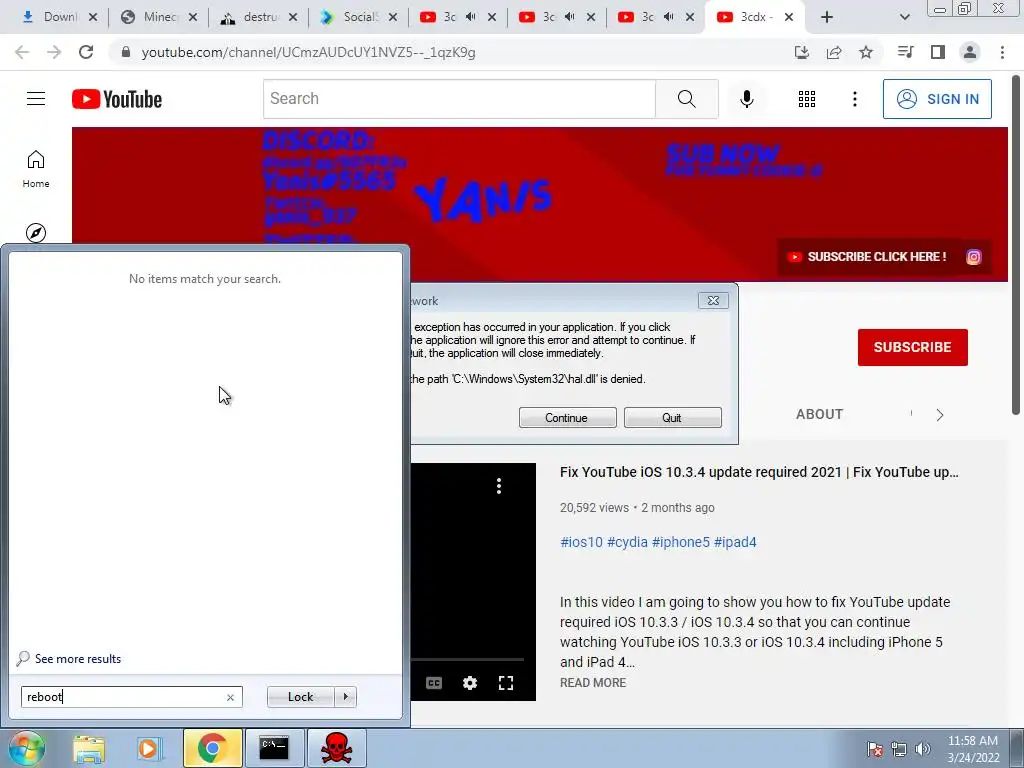Select the active 3cdx YouTube tab

coord(754,17)
